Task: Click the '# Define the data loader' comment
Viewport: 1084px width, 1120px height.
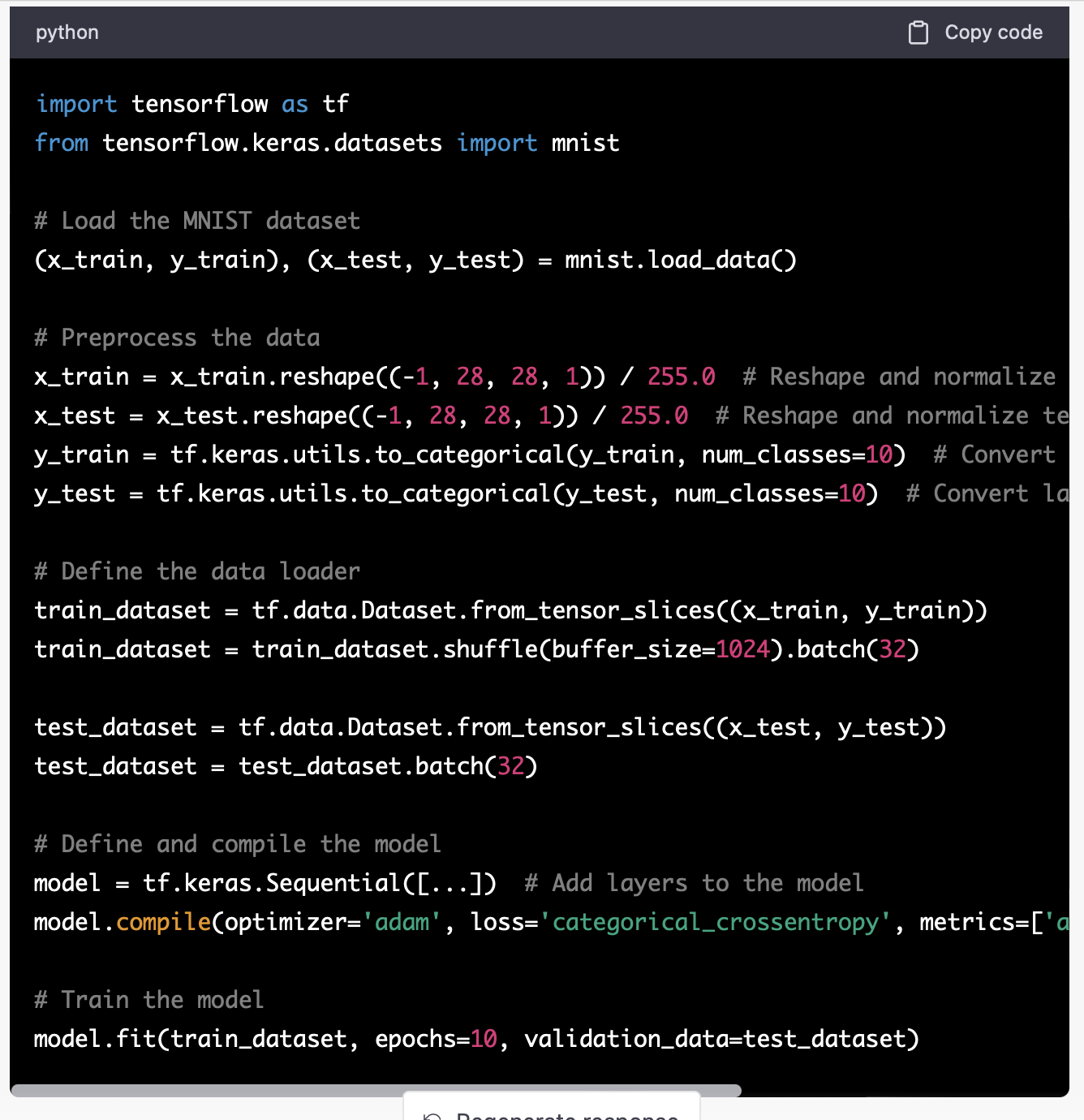Action: click(197, 571)
